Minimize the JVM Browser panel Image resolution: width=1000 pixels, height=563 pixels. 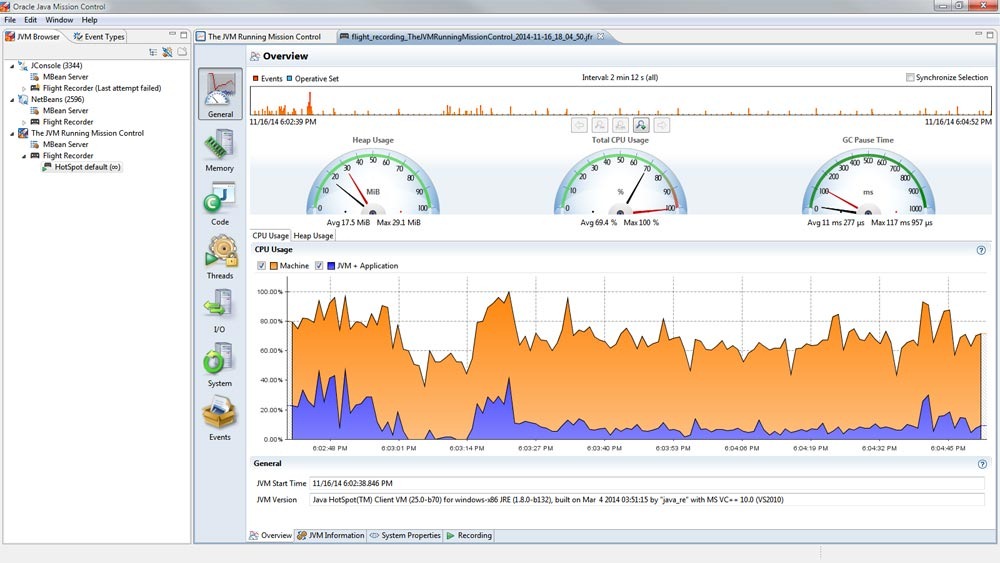172,34
